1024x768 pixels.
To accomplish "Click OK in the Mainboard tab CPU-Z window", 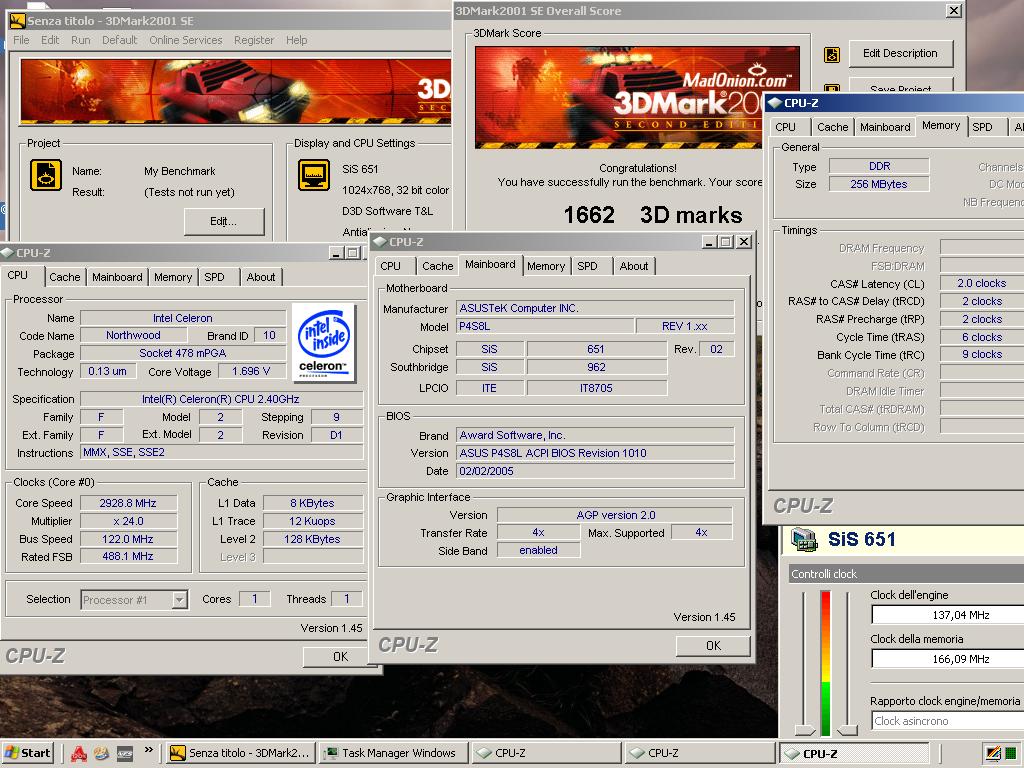I will click(713, 645).
